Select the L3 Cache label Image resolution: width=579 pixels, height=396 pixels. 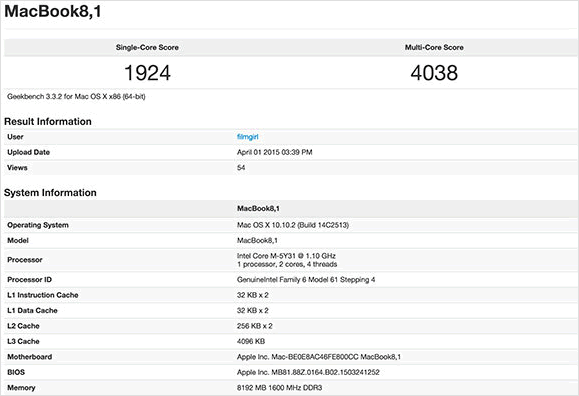click(23, 342)
